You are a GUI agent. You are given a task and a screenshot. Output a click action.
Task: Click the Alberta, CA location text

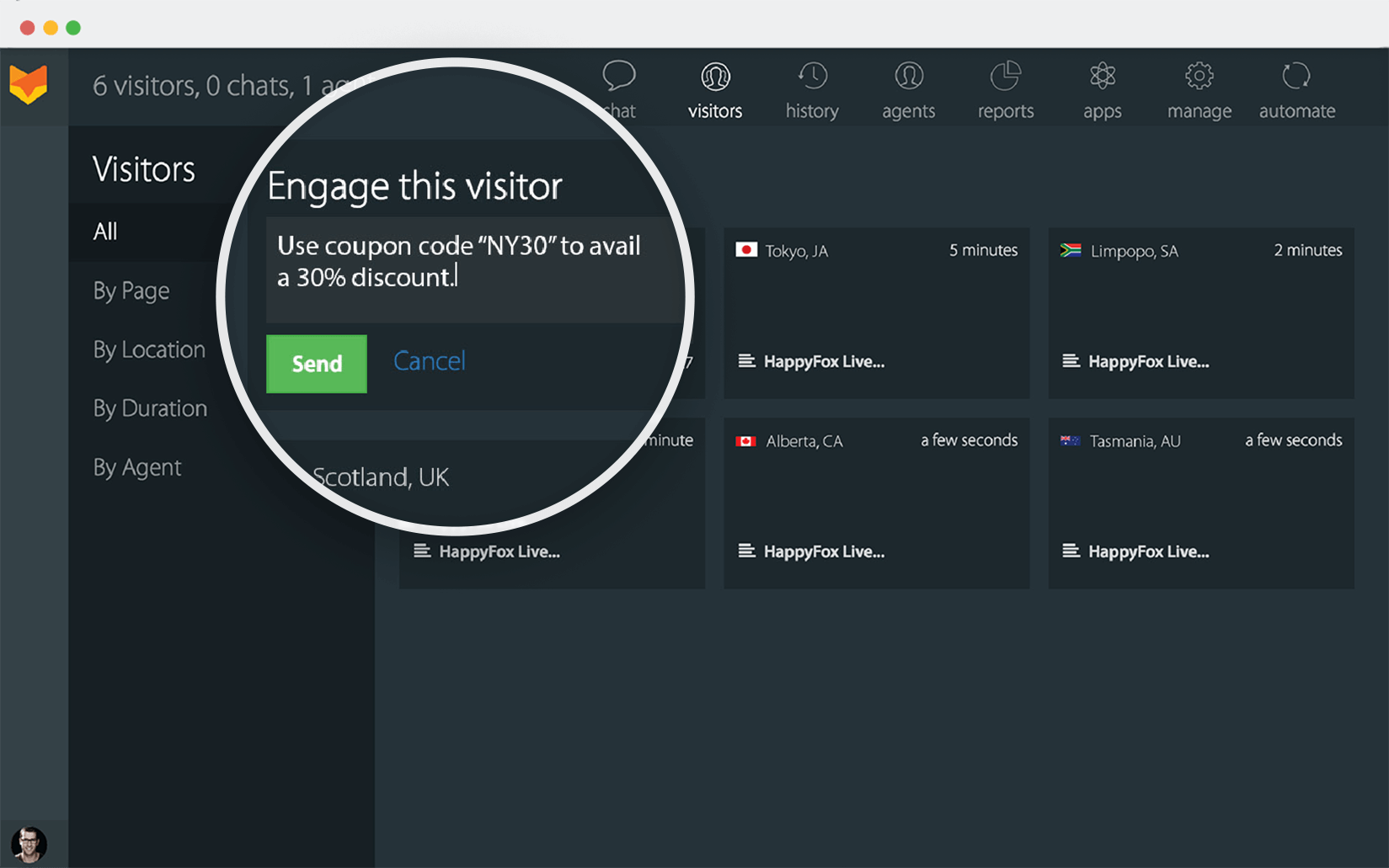804,441
